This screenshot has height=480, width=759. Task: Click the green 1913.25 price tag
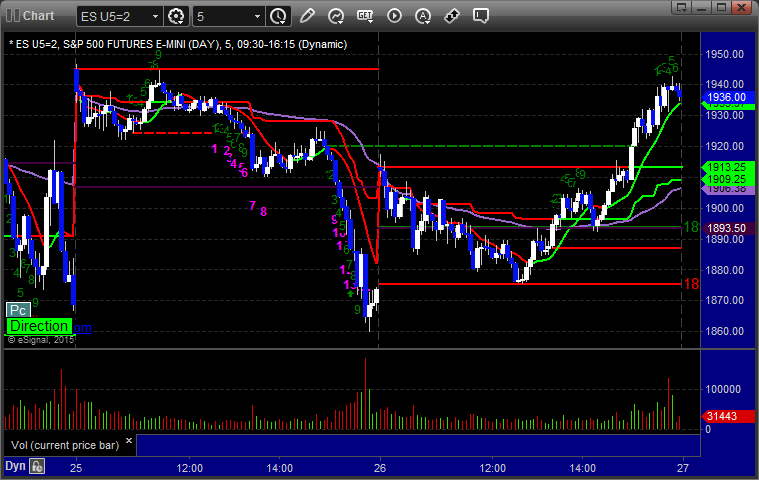(728, 167)
